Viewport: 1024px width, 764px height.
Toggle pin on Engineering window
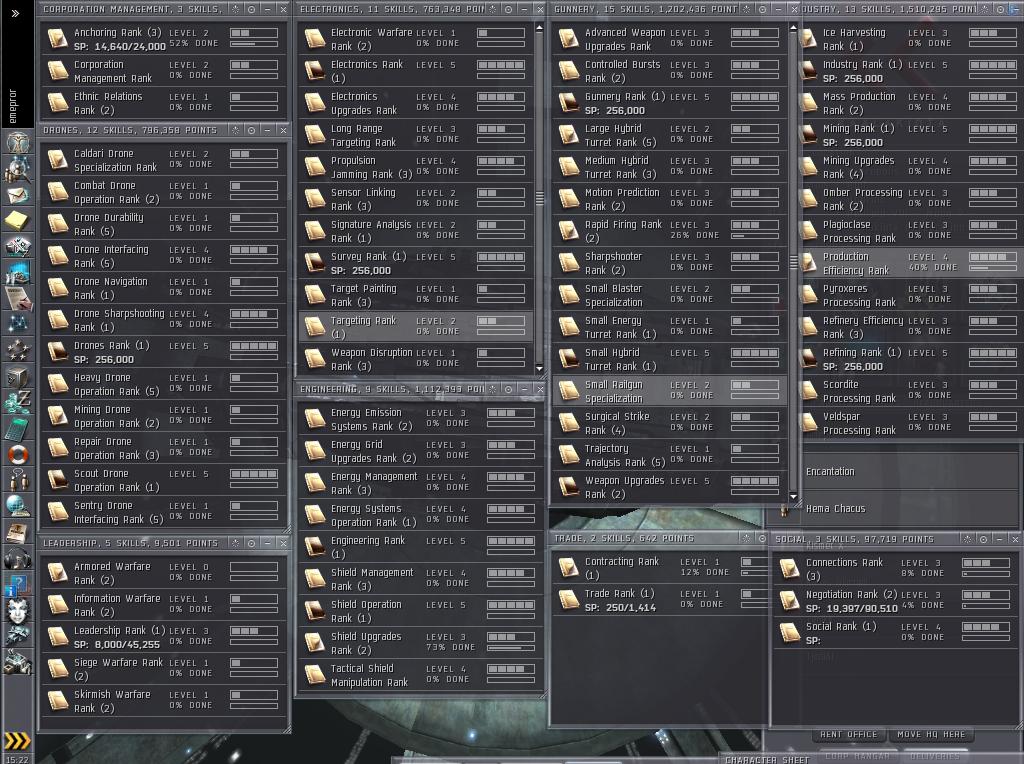pyautogui.click(x=508, y=389)
